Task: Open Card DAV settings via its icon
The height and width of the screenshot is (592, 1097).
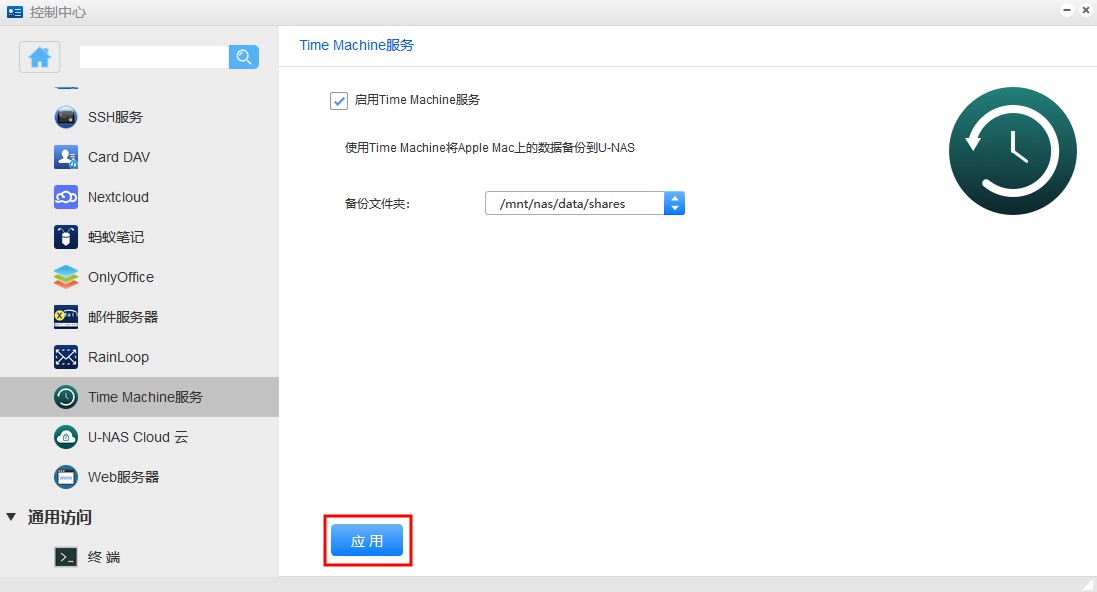Action: (65, 157)
